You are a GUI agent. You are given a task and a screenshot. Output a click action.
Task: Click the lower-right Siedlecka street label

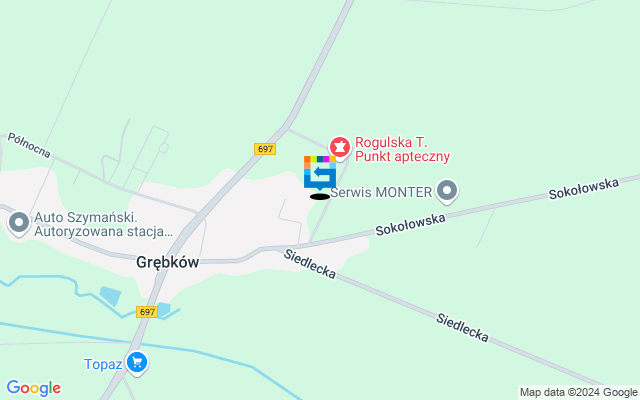462,327
